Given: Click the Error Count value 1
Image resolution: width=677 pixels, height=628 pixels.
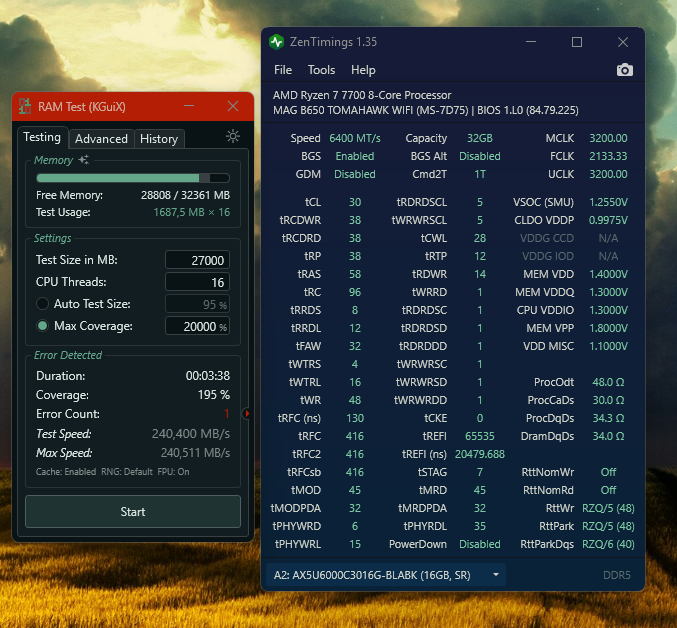Looking at the screenshot, I should 227,414.
